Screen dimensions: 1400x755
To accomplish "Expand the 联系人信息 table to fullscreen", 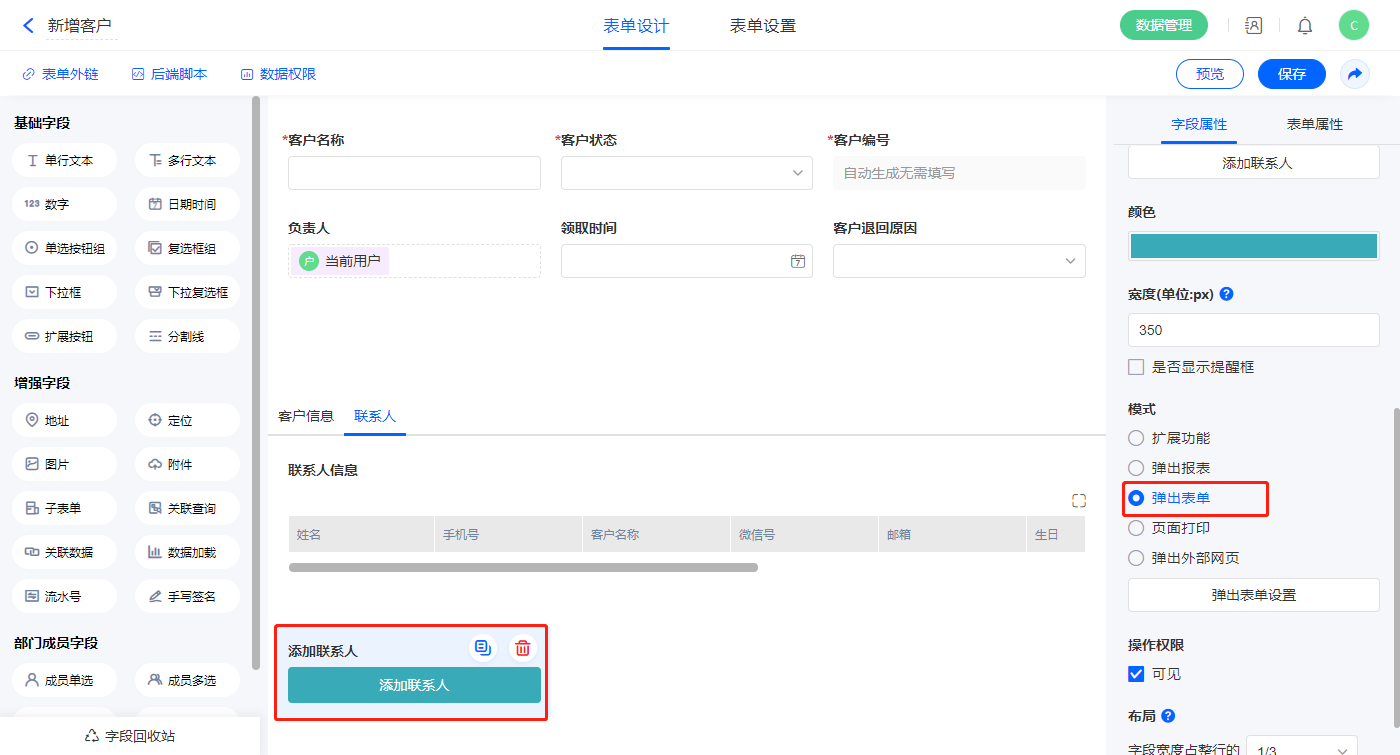I will point(1078,500).
